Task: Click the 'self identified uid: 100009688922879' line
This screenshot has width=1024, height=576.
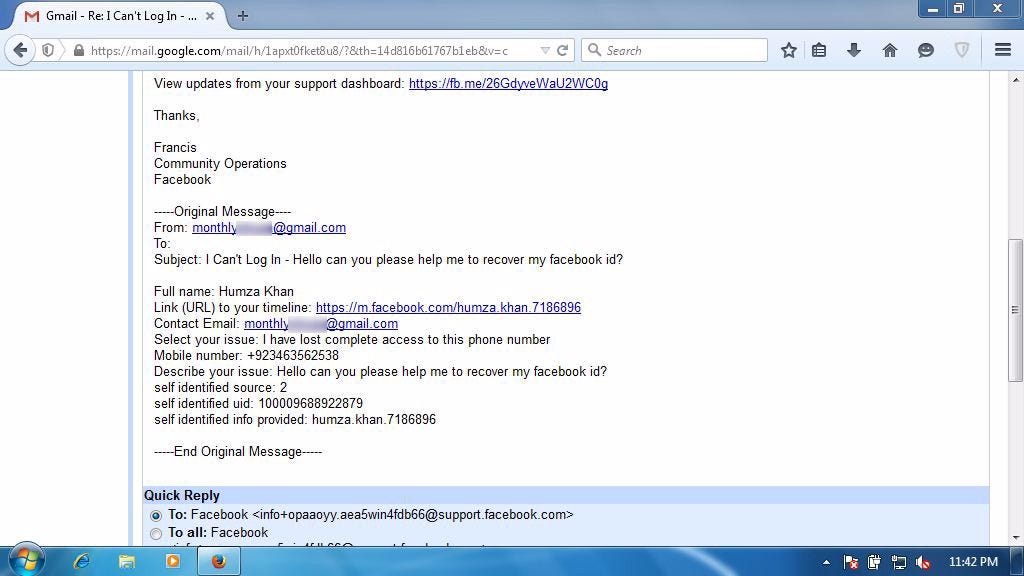Action: (x=258, y=404)
